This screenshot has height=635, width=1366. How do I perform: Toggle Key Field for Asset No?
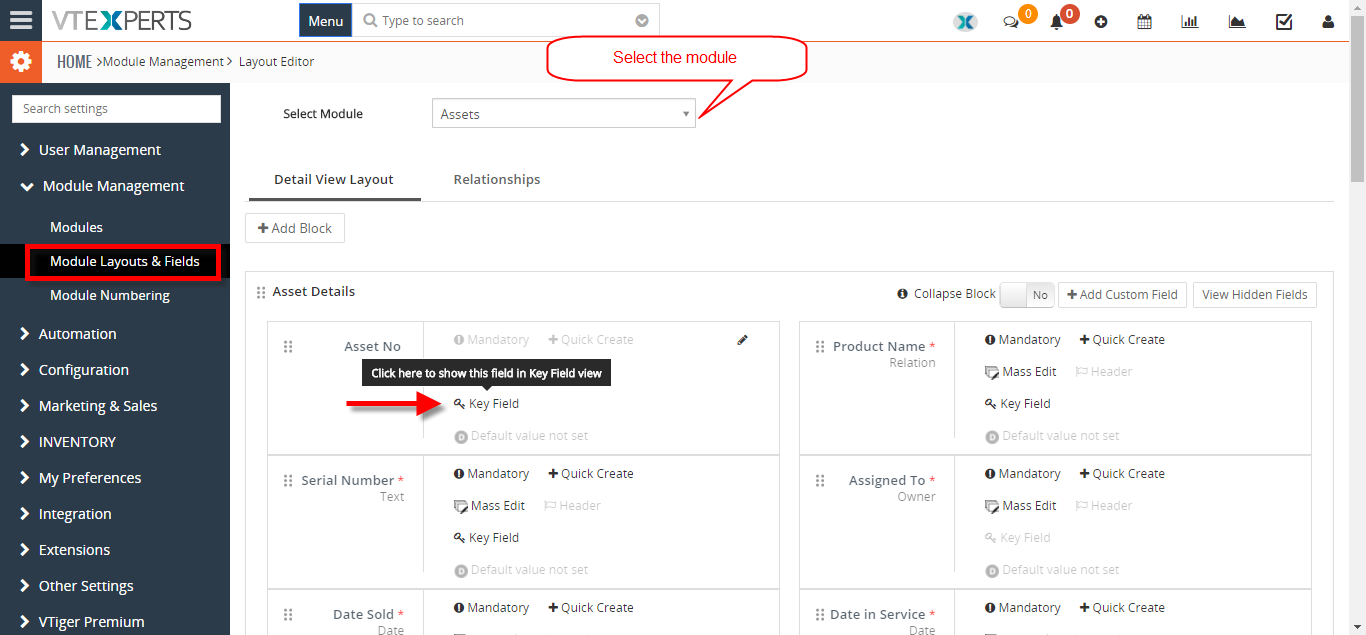[x=486, y=404]
